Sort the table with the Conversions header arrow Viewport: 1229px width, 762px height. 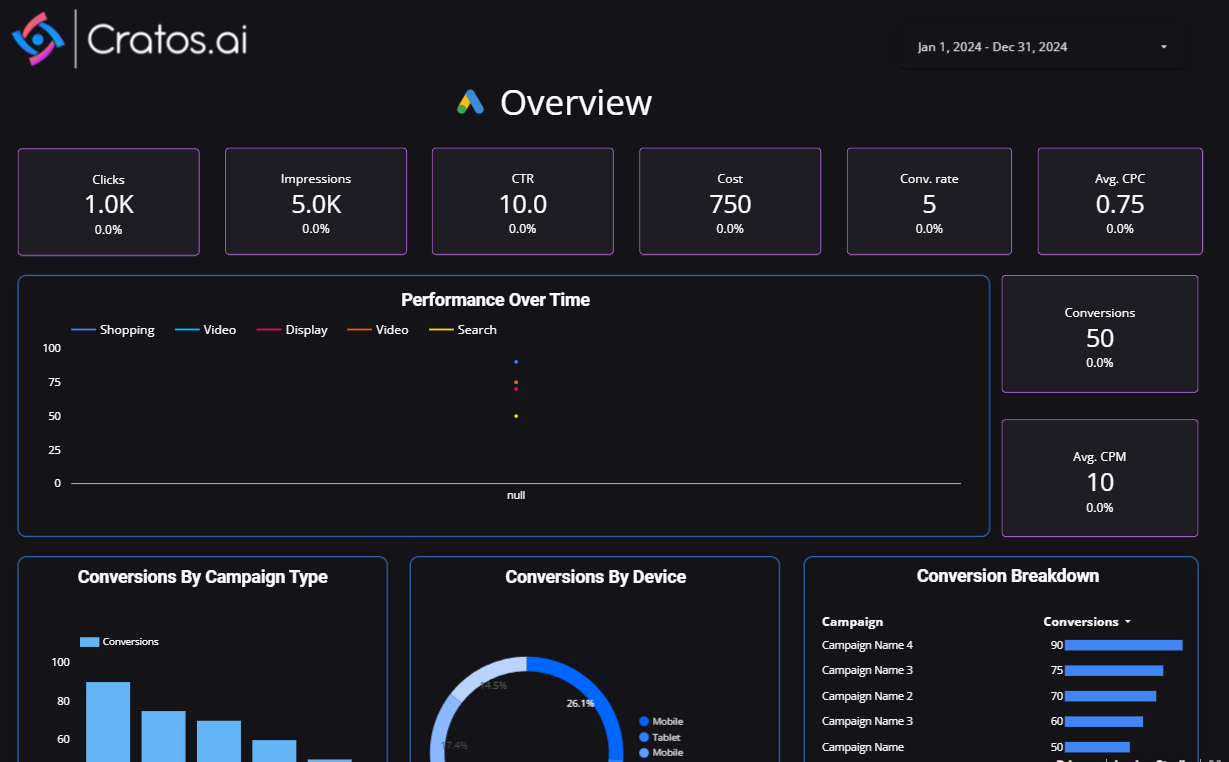1128,622
